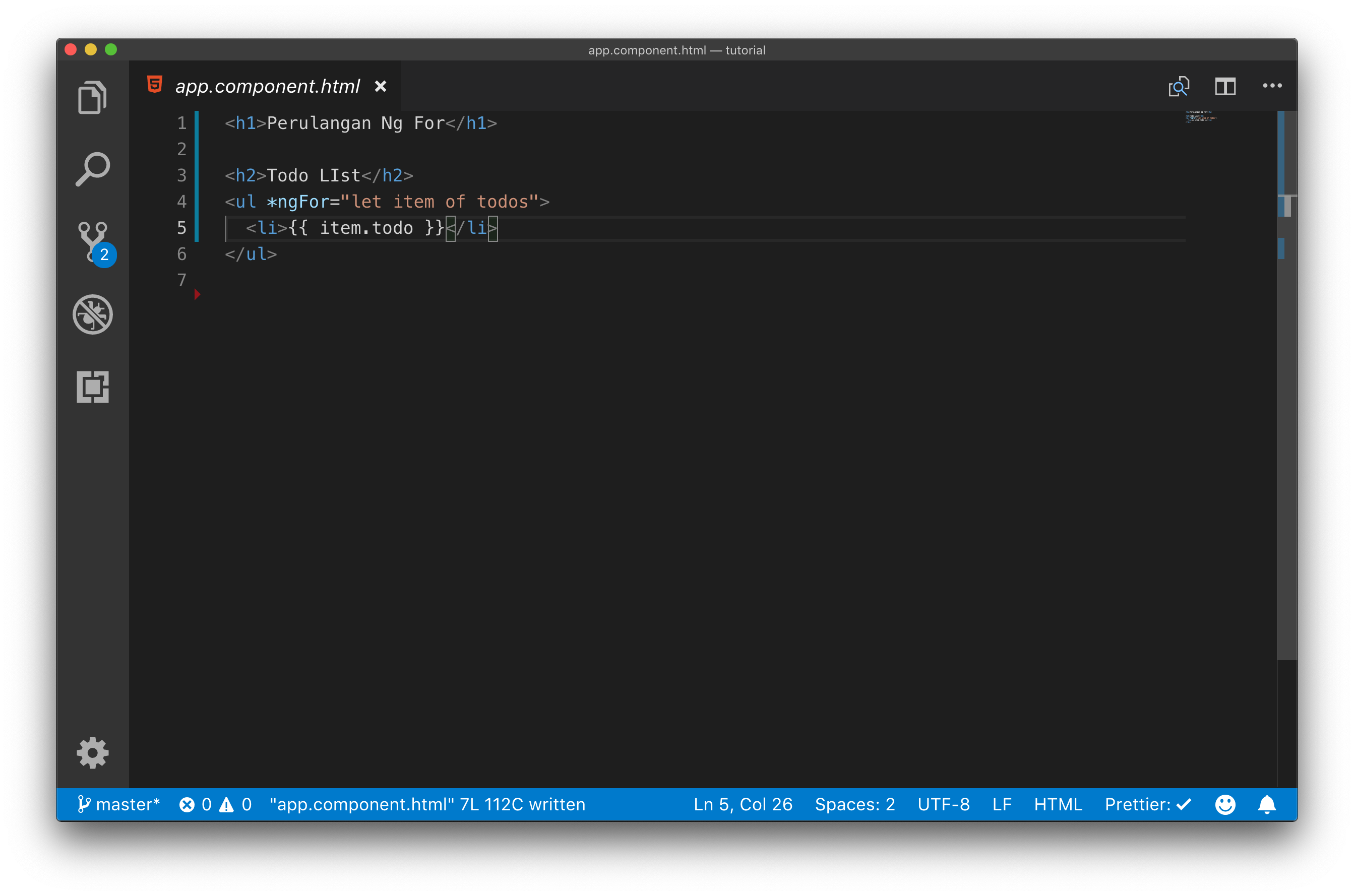Send feedback via smiley icon
The height and width of the screenshot is (896, 1354).
1225,805
